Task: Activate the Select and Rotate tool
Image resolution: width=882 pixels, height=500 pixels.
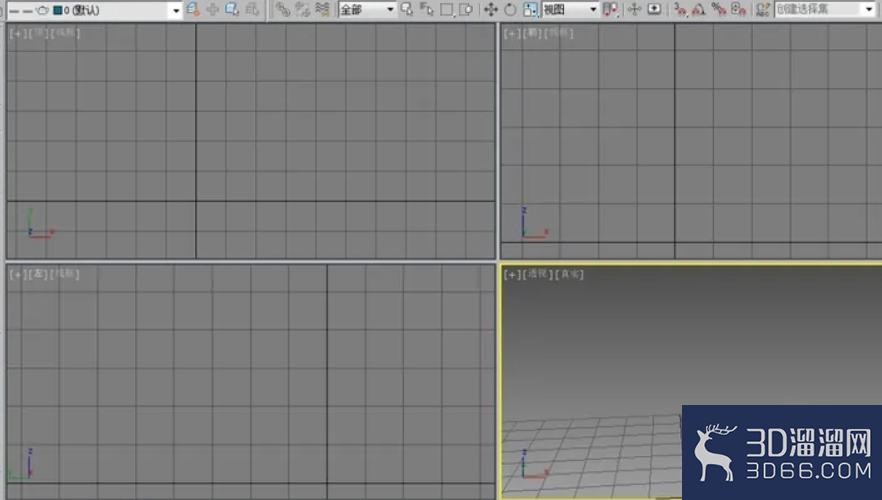Action: point(510,10)
